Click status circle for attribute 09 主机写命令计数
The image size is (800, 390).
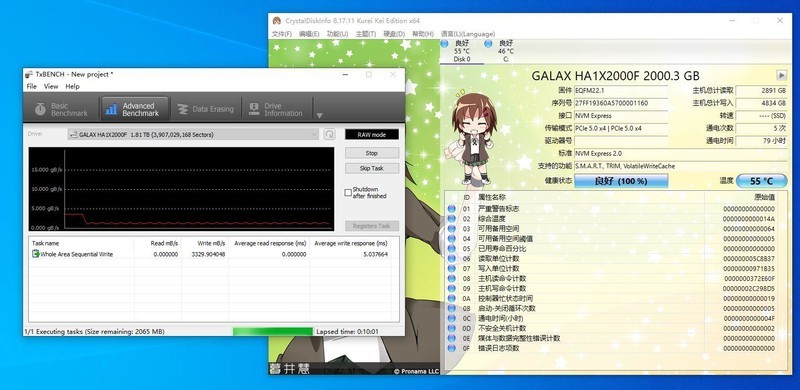pos(452,288)
